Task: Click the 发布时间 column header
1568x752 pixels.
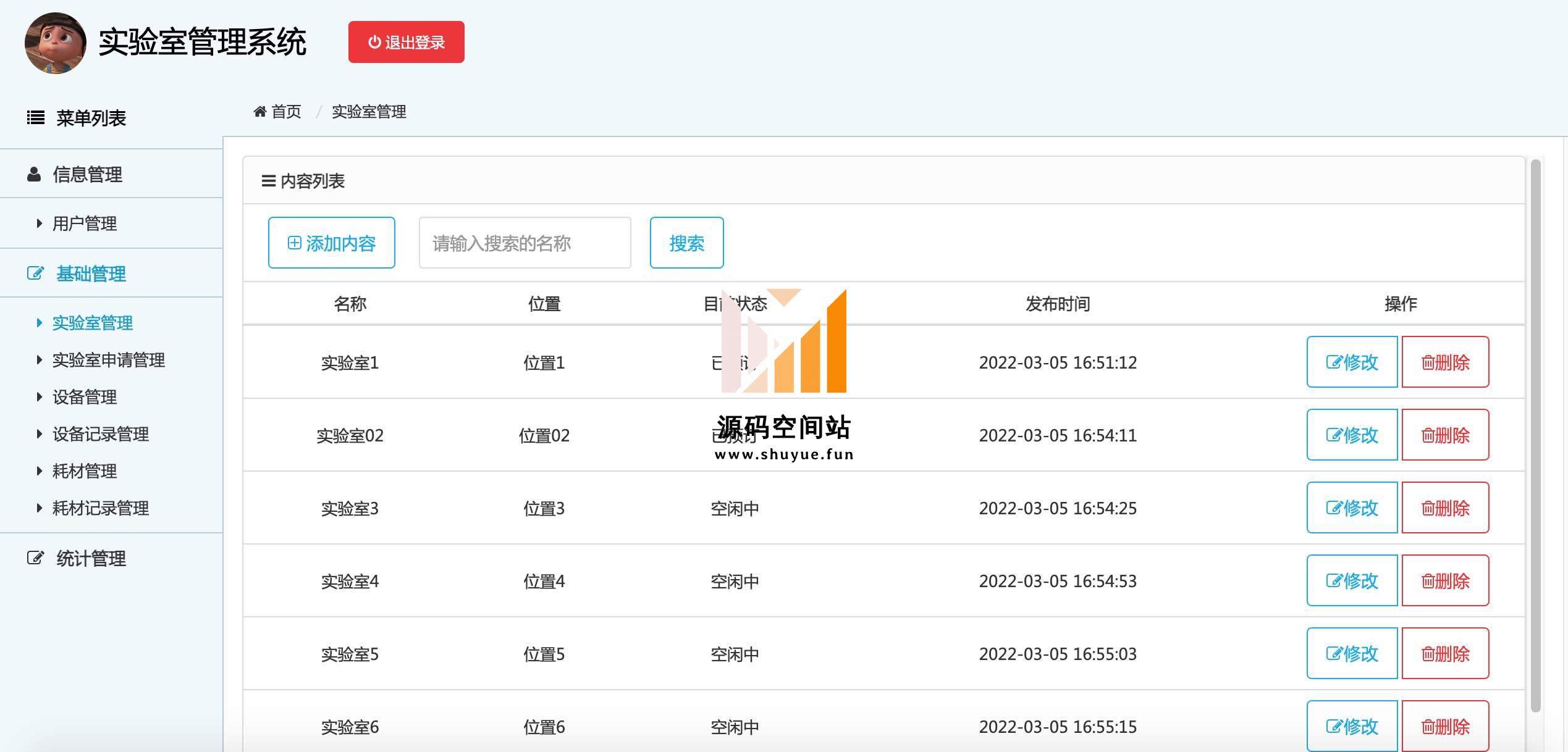Action: (x=1058, y=304)
